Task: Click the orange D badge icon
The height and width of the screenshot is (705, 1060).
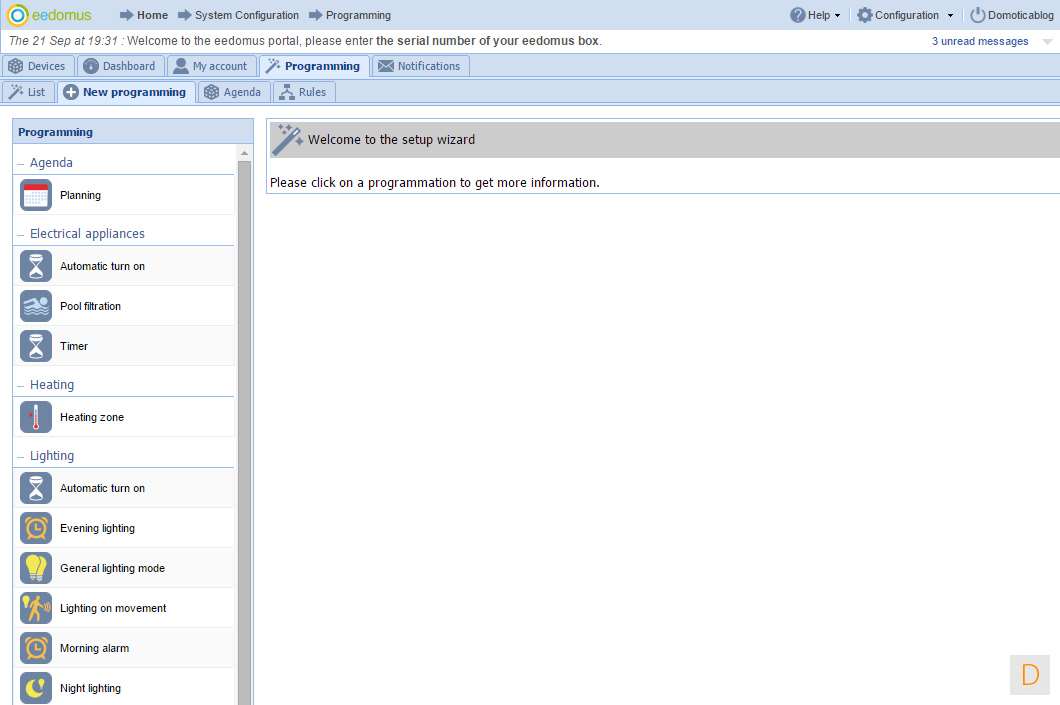Action: [x=1030, y=675]
